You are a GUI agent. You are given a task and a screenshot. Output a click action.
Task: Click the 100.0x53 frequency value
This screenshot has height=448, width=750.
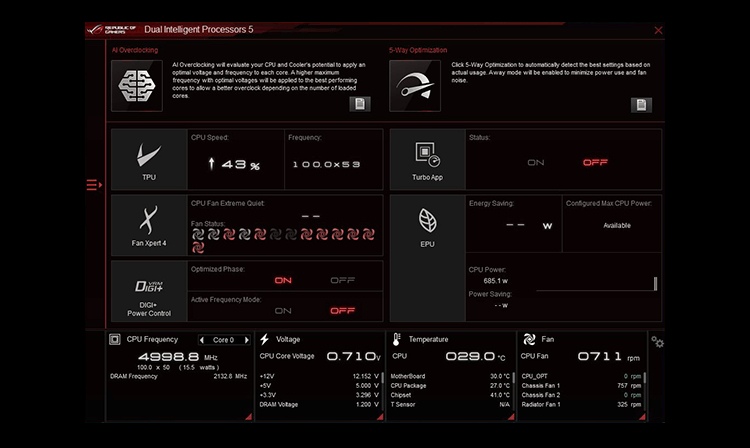pyautogui.click(x=327, y=164)
